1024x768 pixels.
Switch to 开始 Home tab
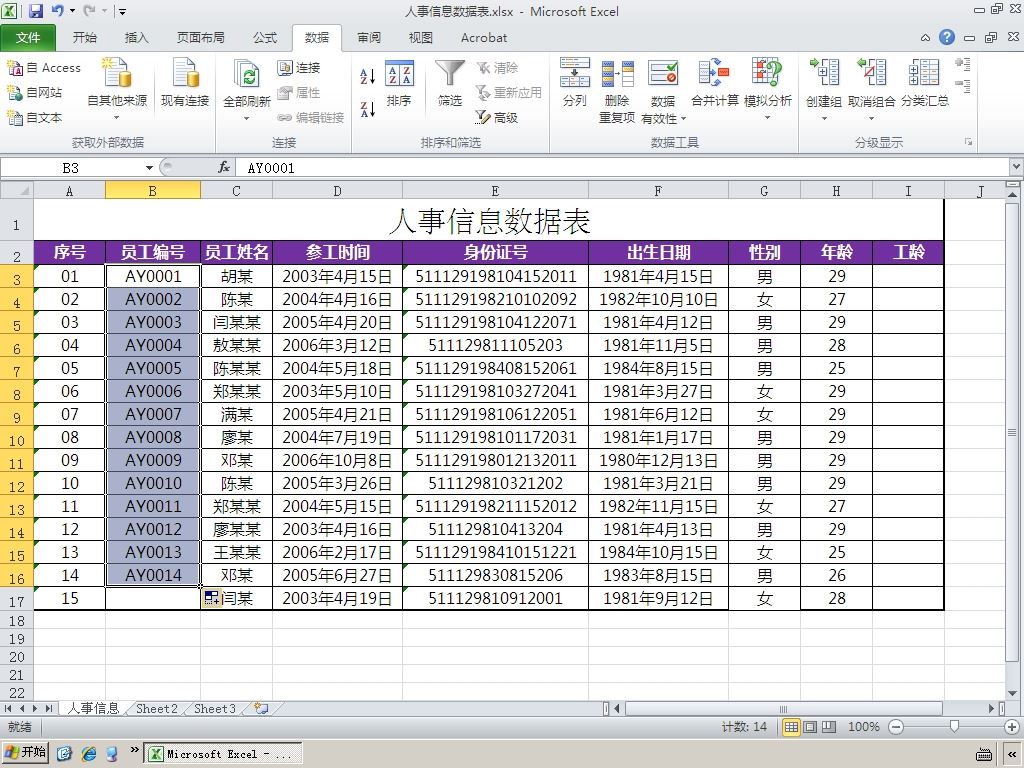[x=85, y=38]
